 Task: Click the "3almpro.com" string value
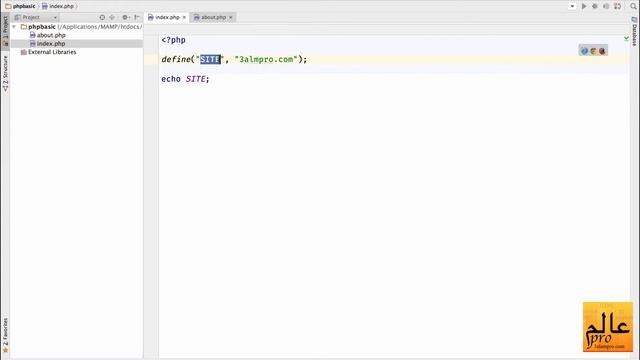266,59
